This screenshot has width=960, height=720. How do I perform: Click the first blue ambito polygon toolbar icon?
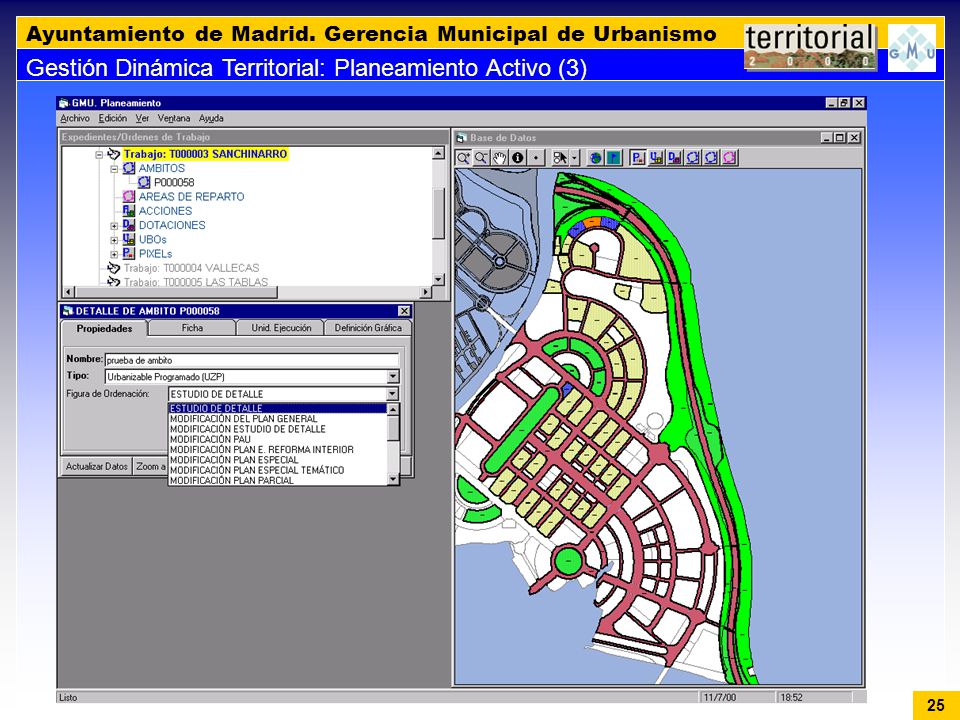coord(692,158)
